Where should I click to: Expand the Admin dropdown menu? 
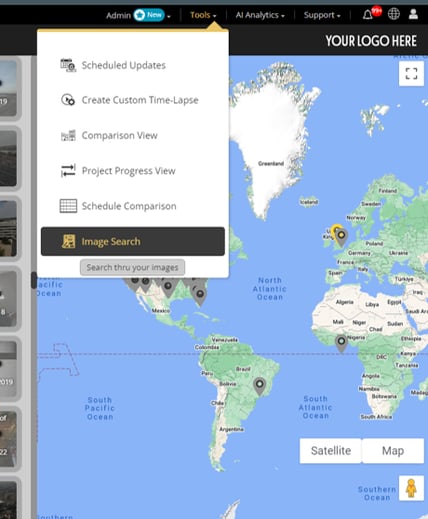(x=138, y=15)
